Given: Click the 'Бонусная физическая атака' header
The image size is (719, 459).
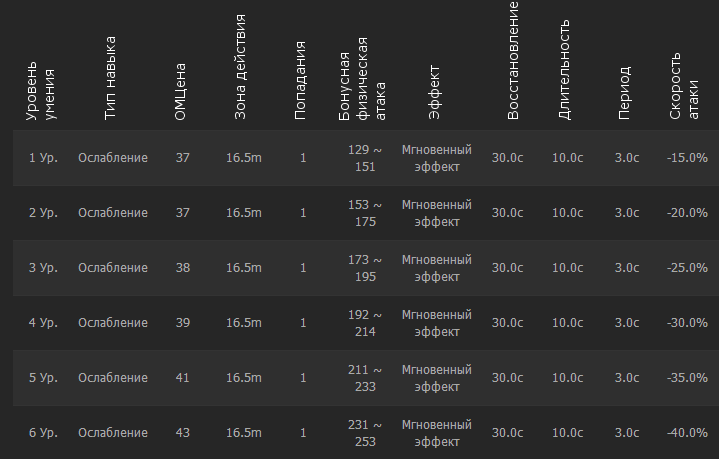Looking at the screenshot, I should click(360, 79).
